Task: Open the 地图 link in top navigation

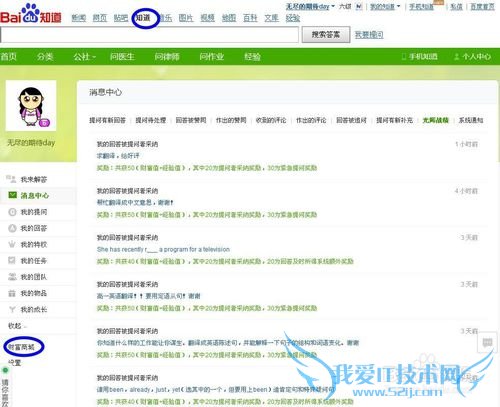Action: click(x=229, y=18)
